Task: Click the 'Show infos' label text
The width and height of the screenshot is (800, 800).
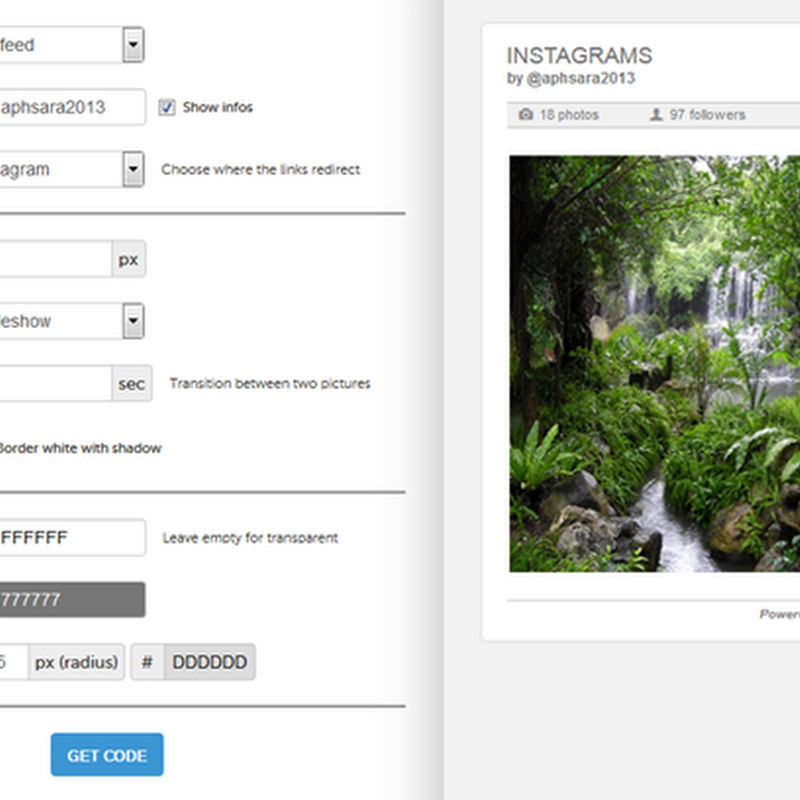Action: pyautogui.click(x=218, y=107)
